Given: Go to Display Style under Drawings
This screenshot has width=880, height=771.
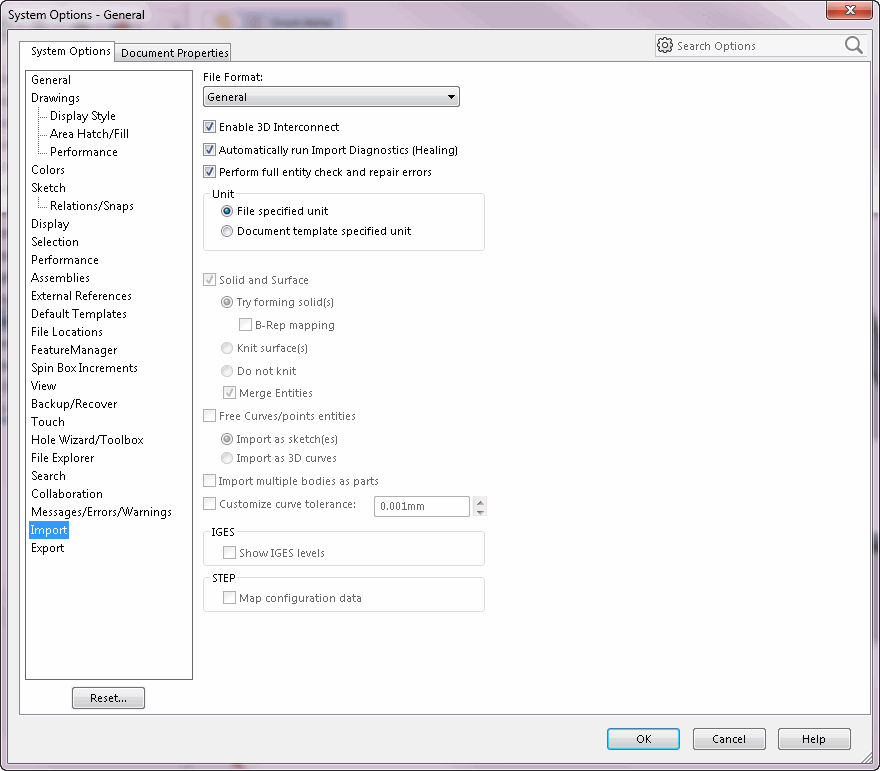Looking at the screenshot, I should (x=82, y=116).
